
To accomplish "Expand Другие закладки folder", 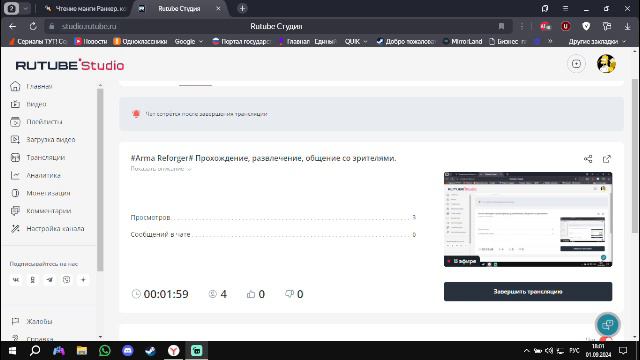I will (597, 41).
